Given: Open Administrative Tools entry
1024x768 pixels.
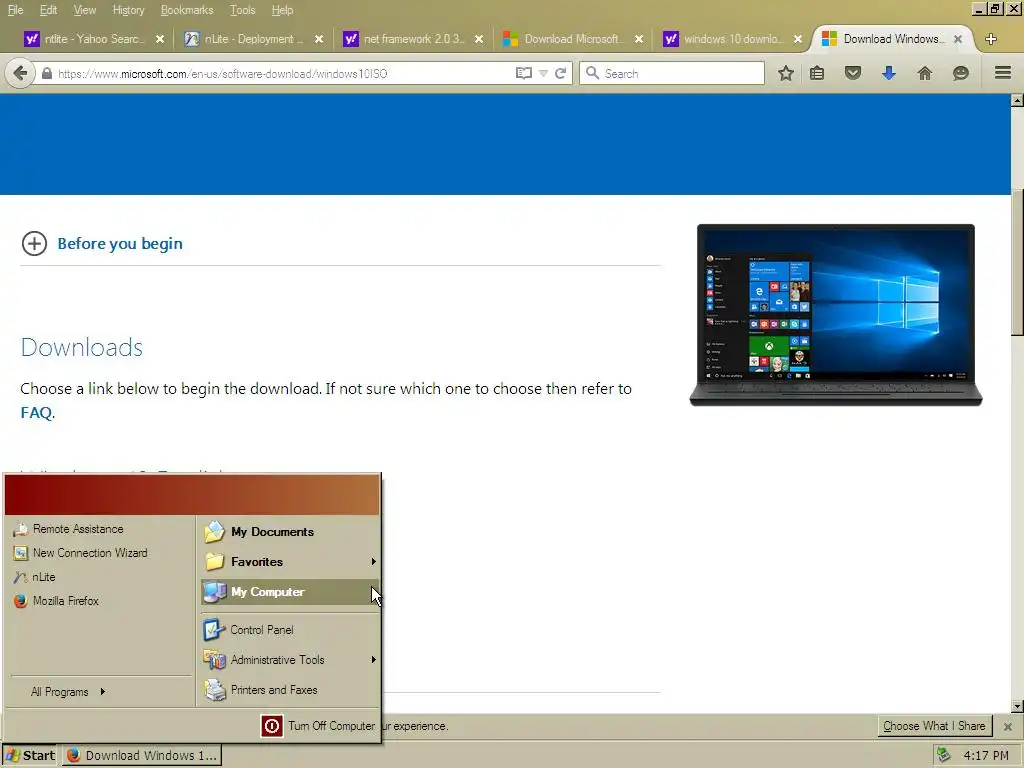Looking at the screenshot, I should coord(290,660).
